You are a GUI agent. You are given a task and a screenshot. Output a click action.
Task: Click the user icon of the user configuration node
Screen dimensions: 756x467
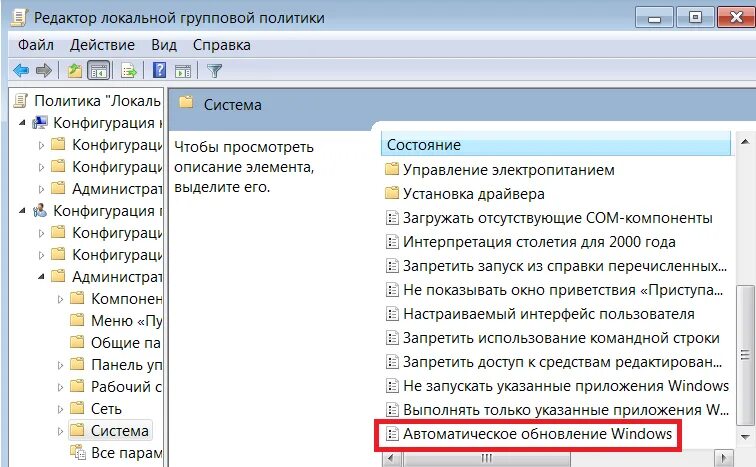(40, 211)
